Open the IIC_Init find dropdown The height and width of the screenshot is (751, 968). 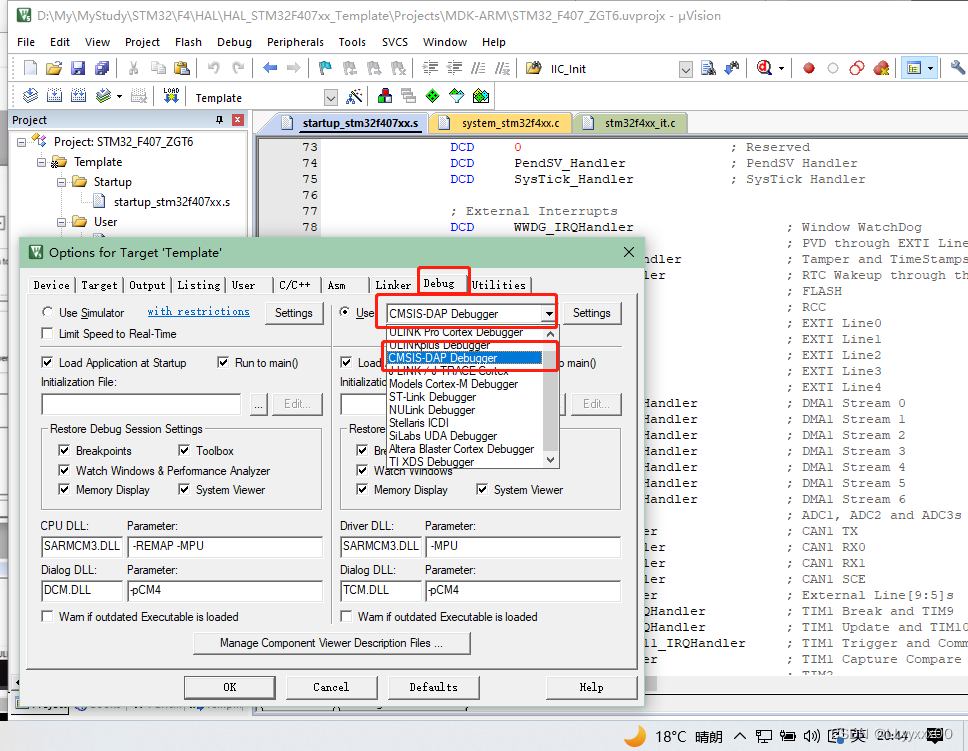click(685, 69)
